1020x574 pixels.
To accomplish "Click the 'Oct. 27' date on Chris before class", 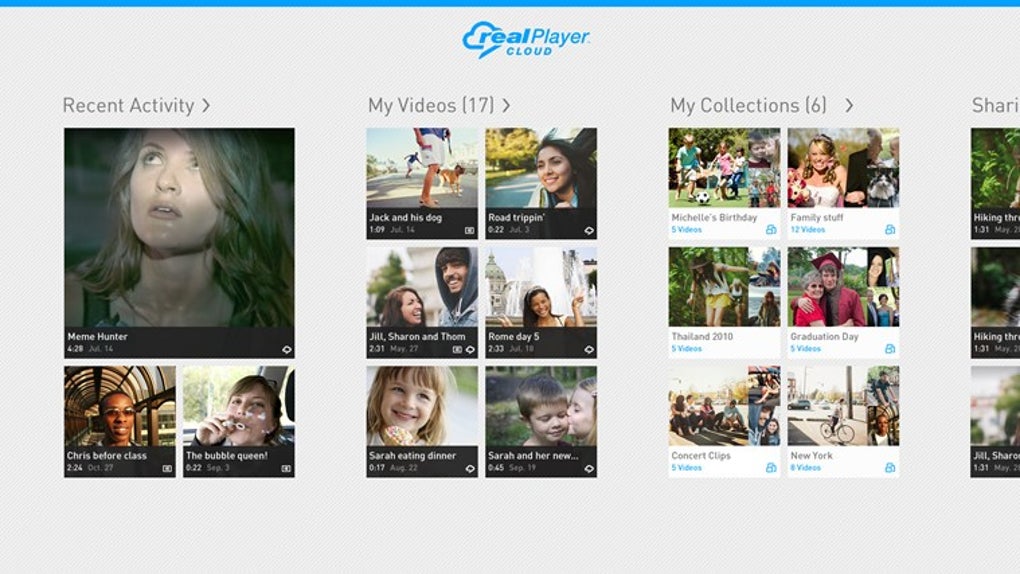I will pos(101,468).
